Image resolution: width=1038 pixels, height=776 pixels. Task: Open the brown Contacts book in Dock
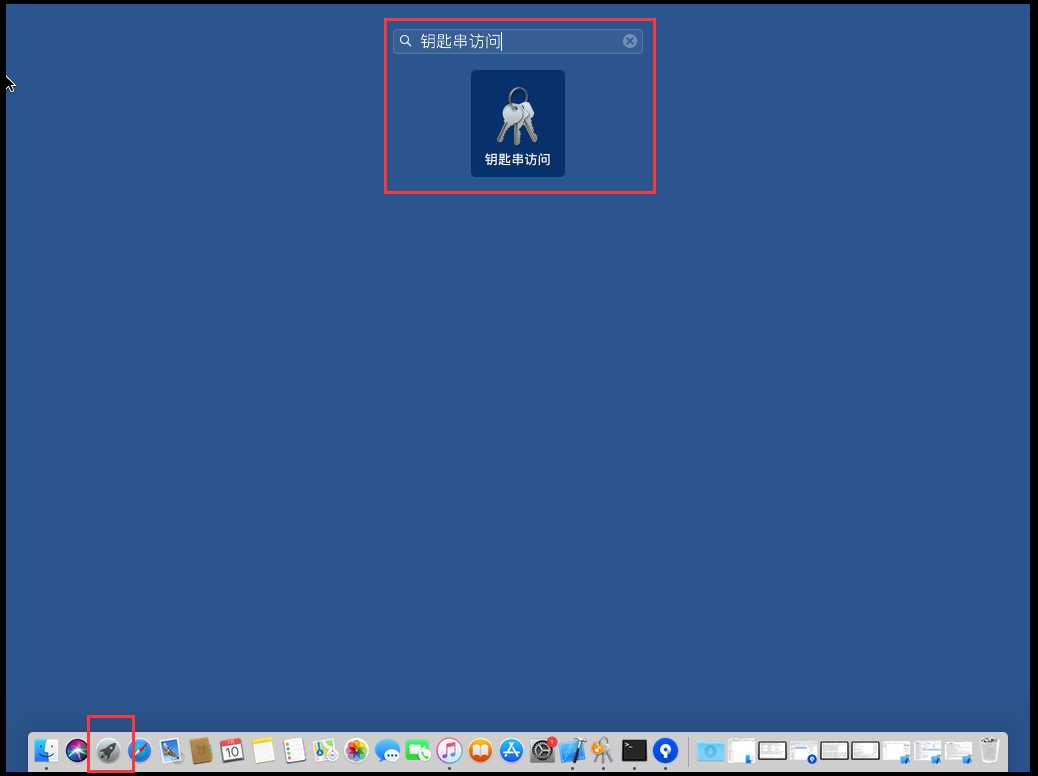click(x=201, y=751)
